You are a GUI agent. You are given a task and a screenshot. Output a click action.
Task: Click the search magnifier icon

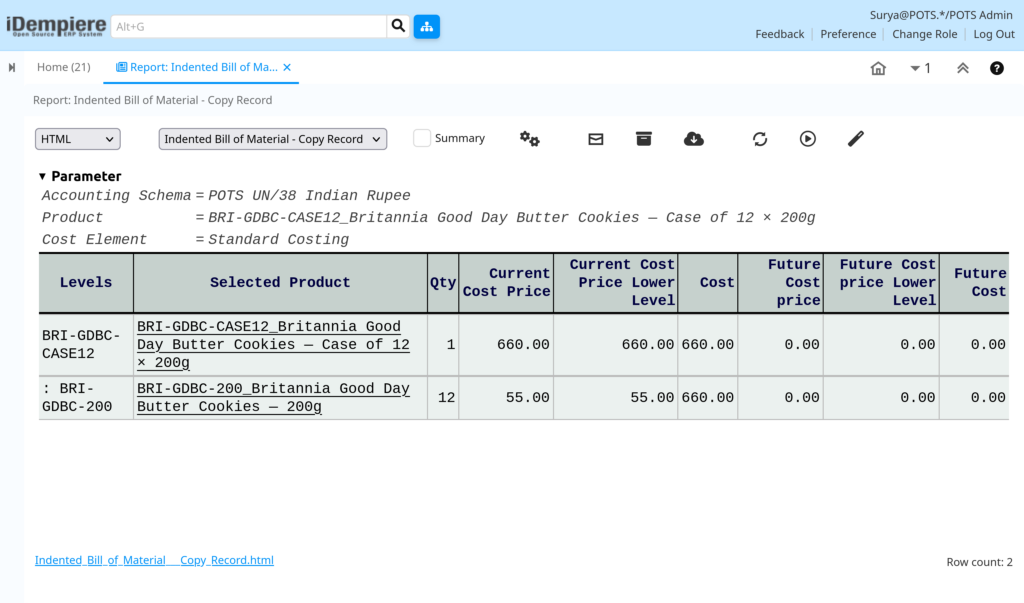tap(398, 26)
